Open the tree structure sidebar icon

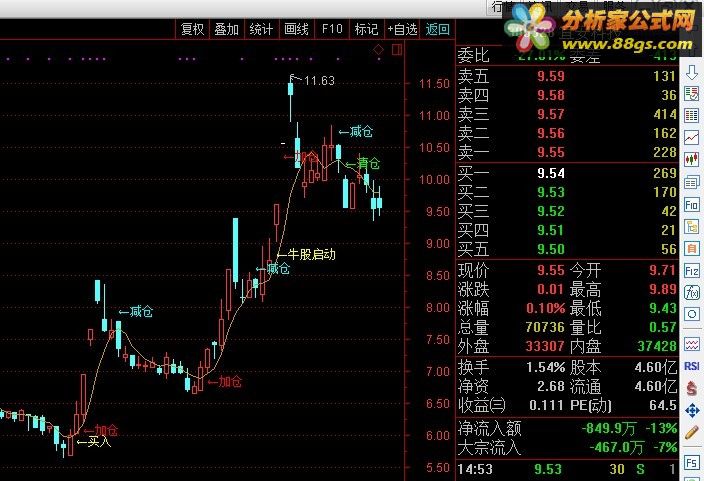[x=691, y=226]
